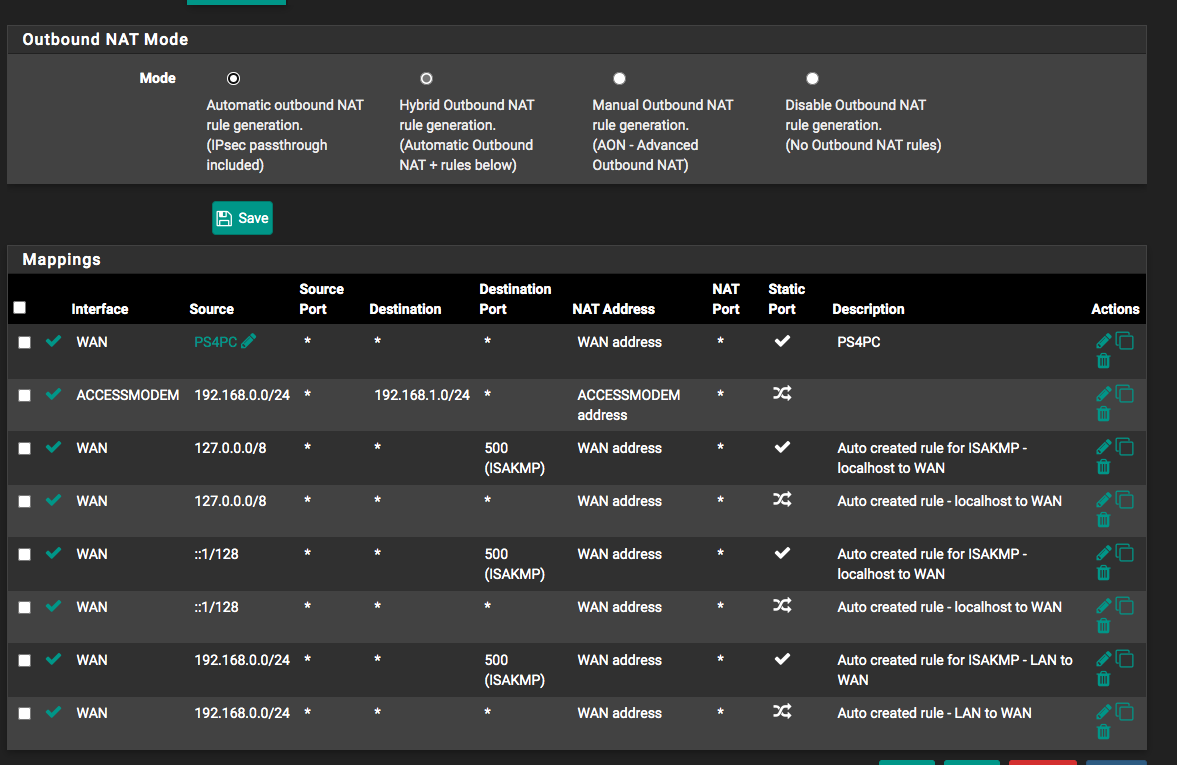1177x765 pixels.
Task: Click the static port checkmark on the PS4PC row
Action: pyautogui.click(x=782, y=341)
